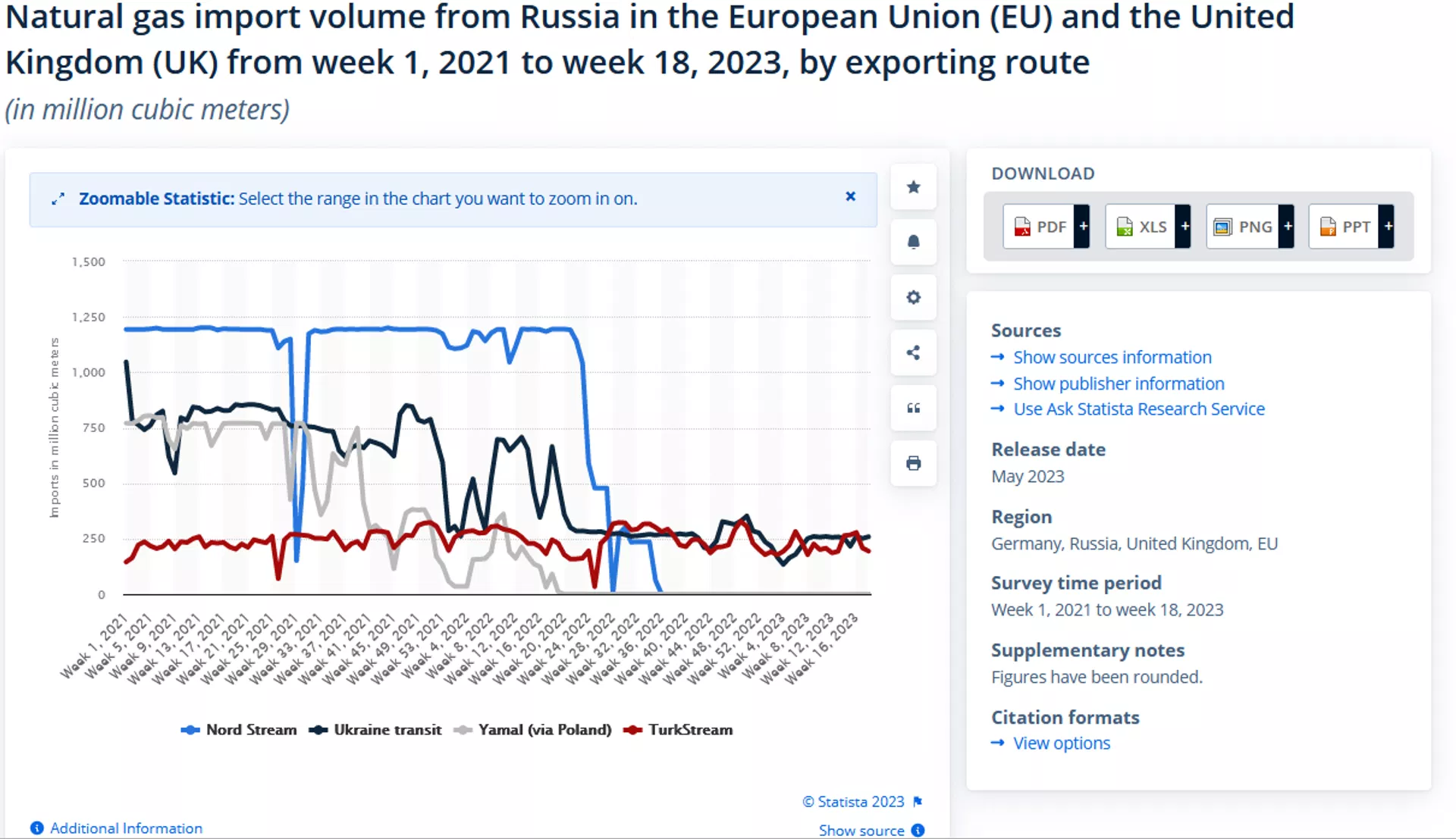Click Show source link below chart
The width and height of the screenshot is (1456, 839).
[861, 831]
